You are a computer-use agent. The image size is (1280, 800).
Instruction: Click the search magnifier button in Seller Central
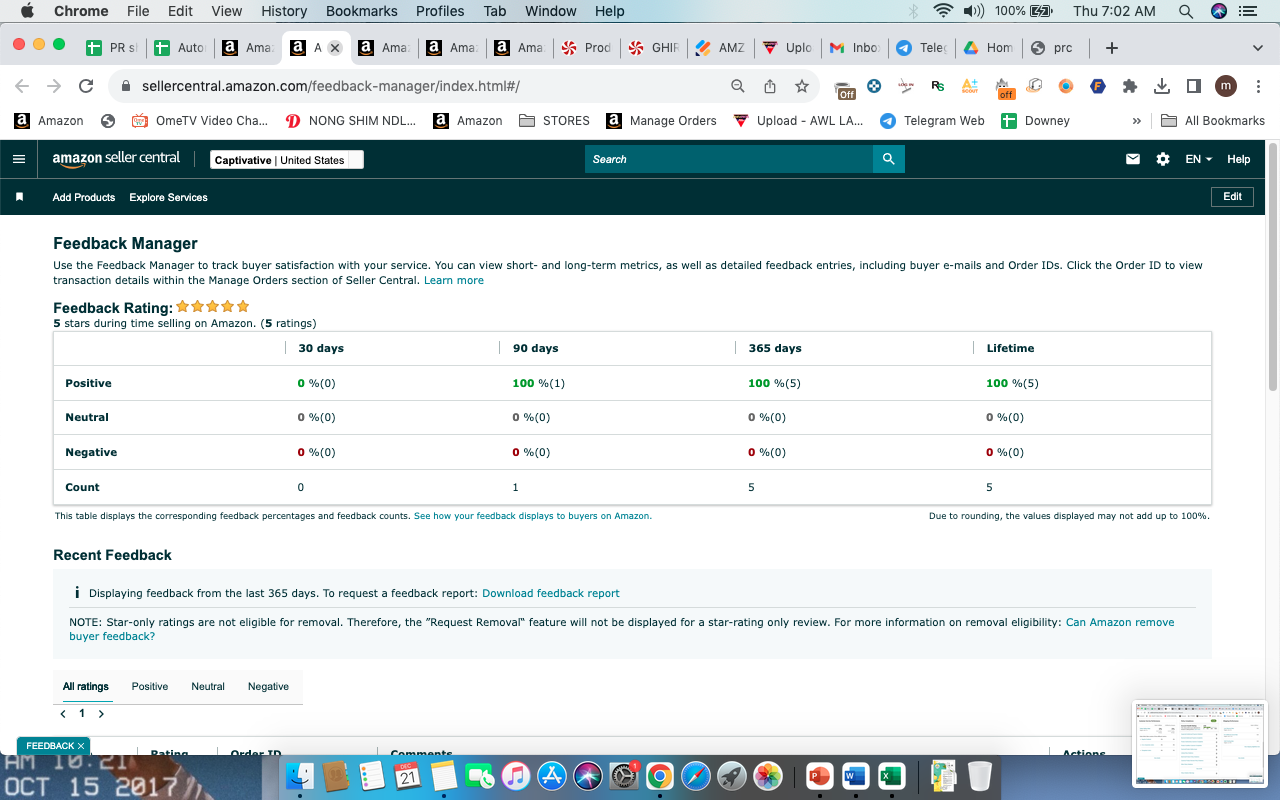(x=888, y=159)
